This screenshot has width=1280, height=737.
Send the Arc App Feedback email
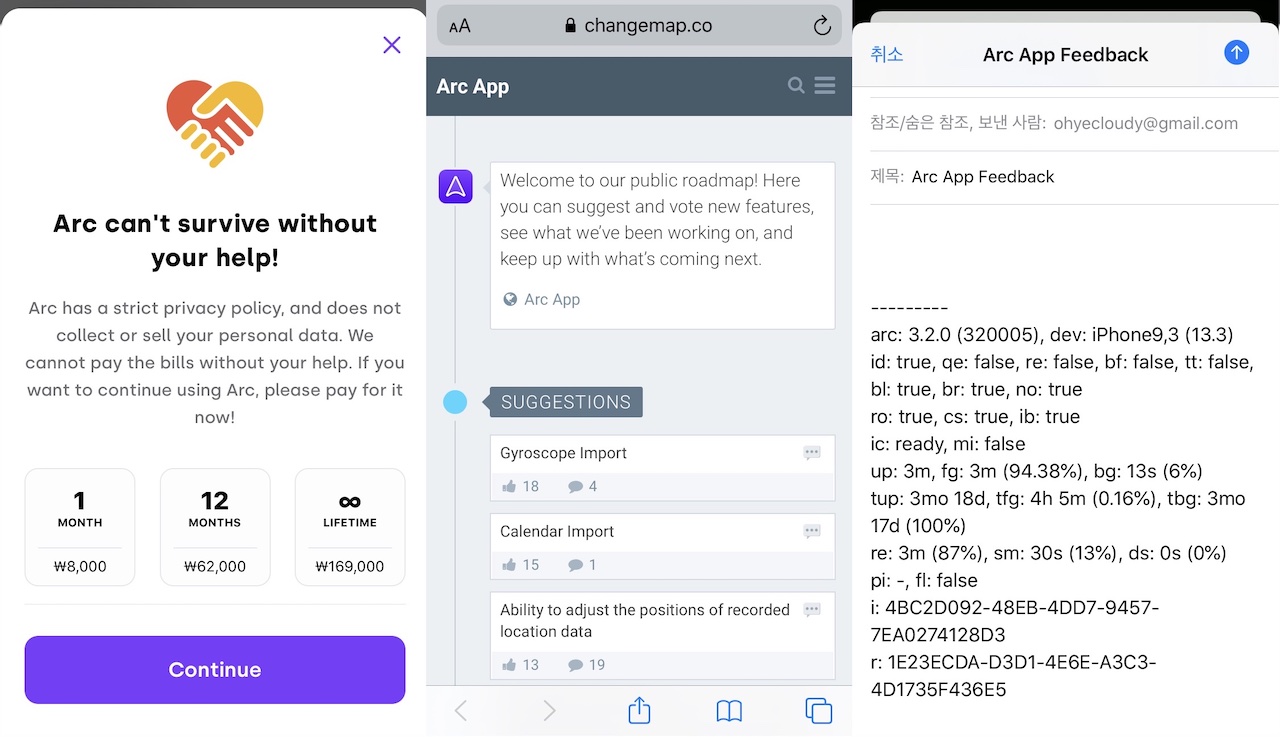pyautogui.click(x=1236, y=53)
